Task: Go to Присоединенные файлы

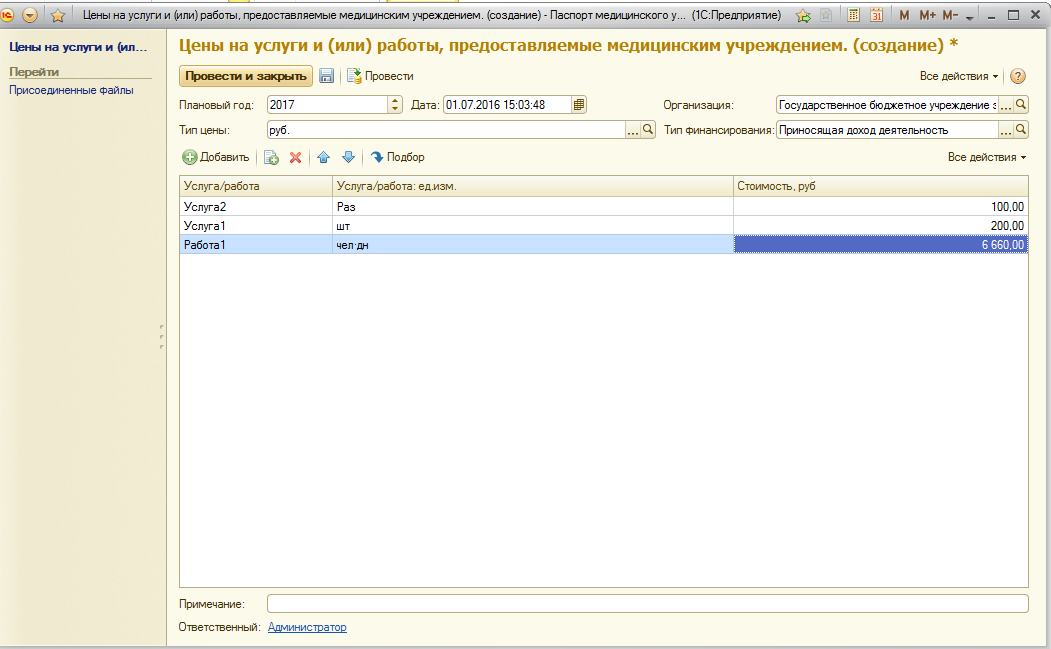Action: pos(71,90)
